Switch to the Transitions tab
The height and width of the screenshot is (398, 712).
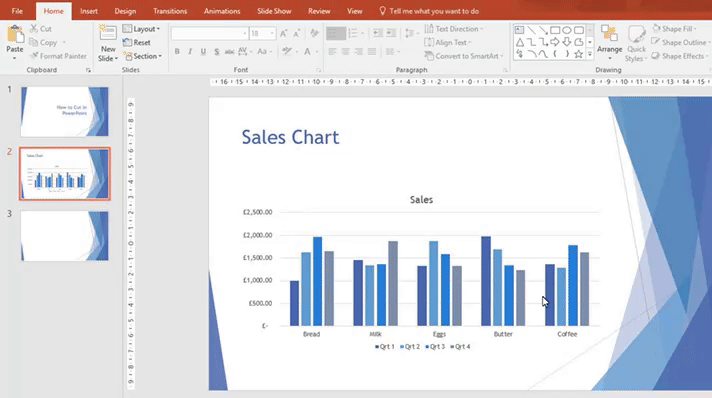click(170, 11)
